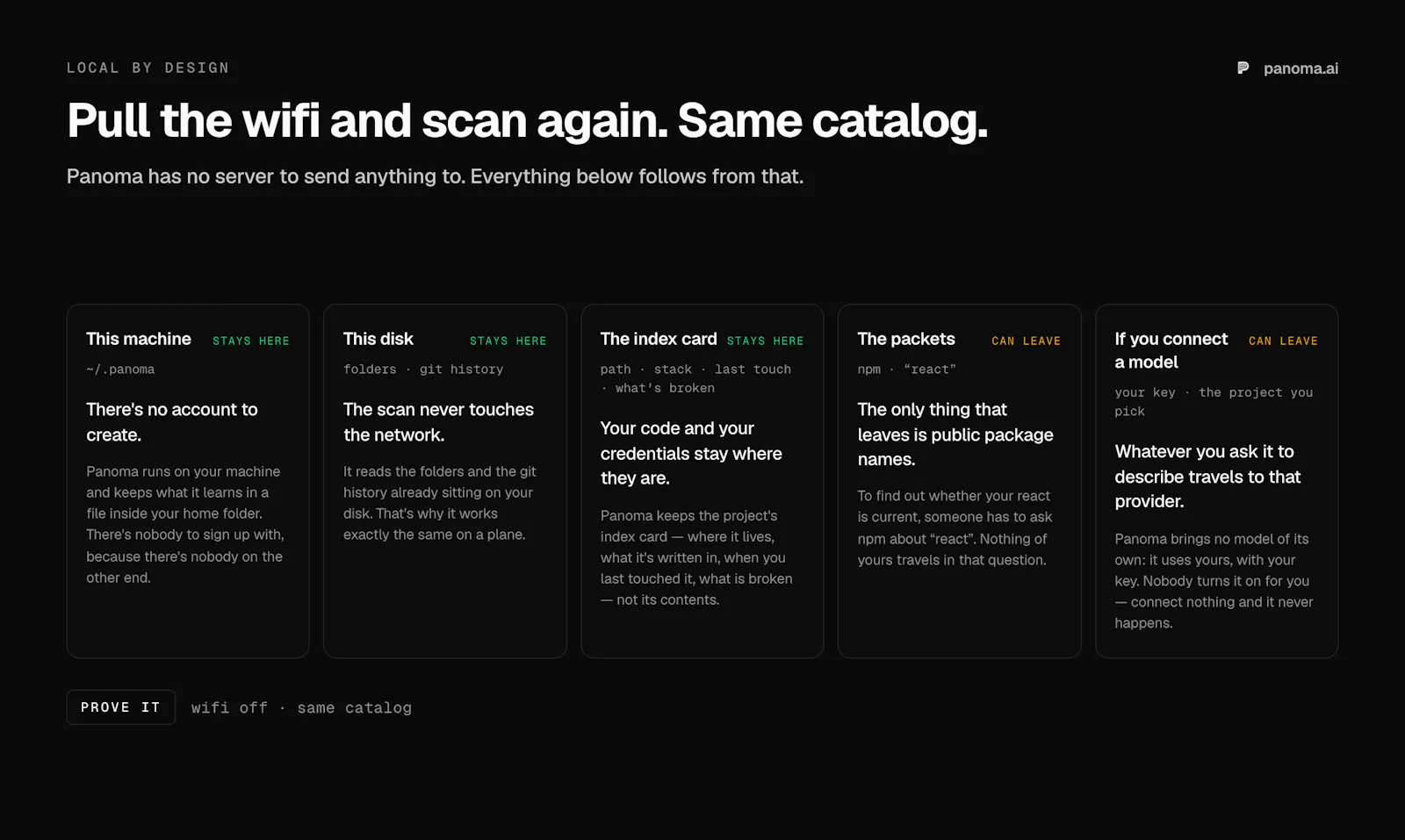Click paragraph 'Panoma keeps the project's index card'
The height and width of the screenshot is (840, 1405).
(x=696, y=557)
